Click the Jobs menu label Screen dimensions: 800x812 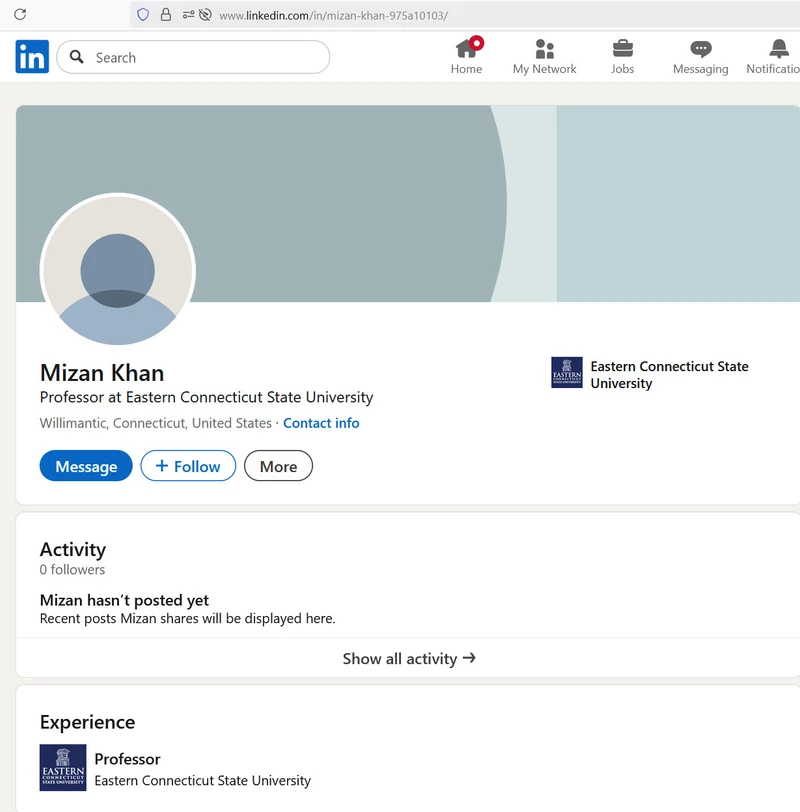tap(622, 69)
